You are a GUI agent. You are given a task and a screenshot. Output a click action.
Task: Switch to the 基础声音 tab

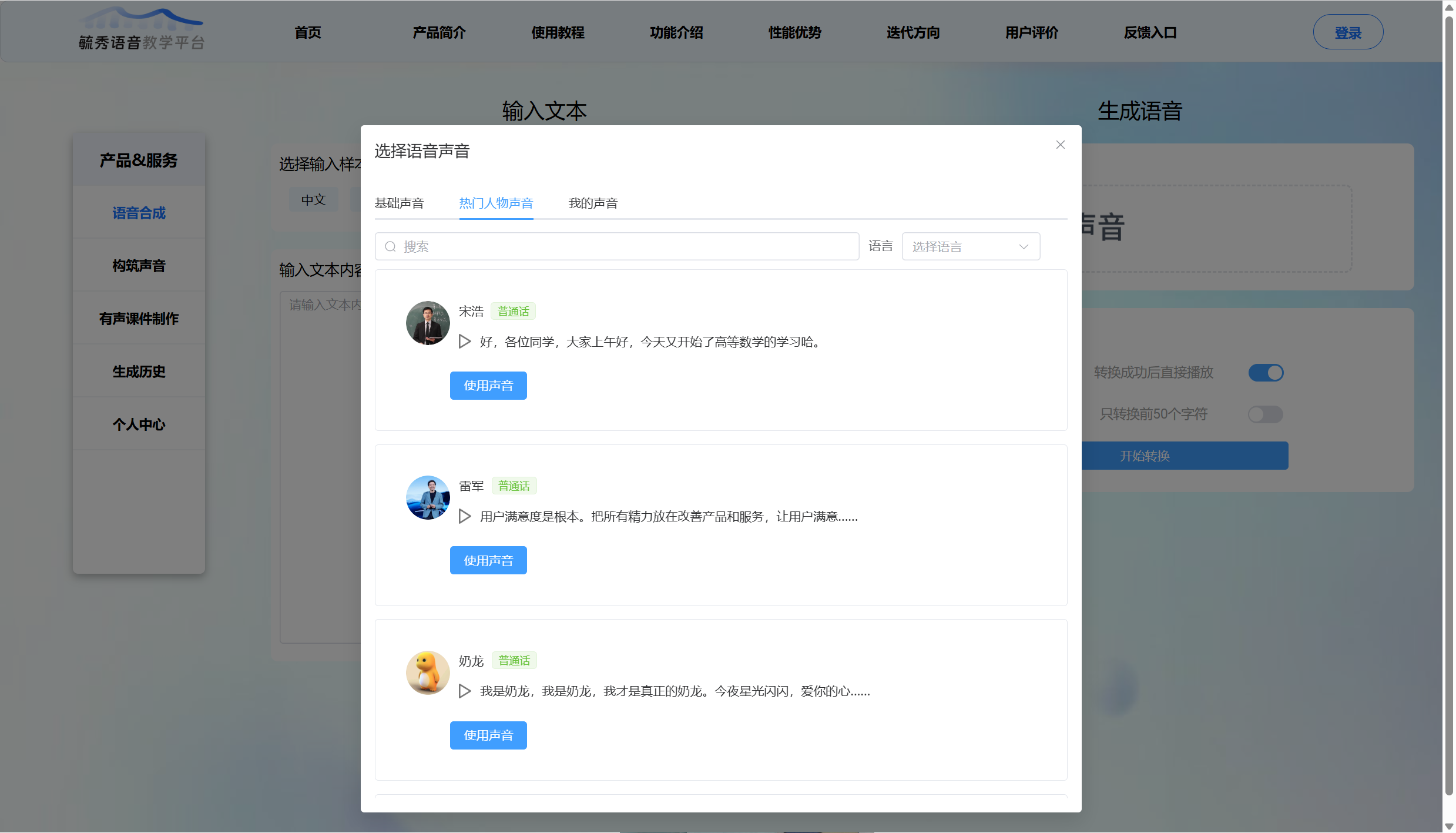(400, 203)
